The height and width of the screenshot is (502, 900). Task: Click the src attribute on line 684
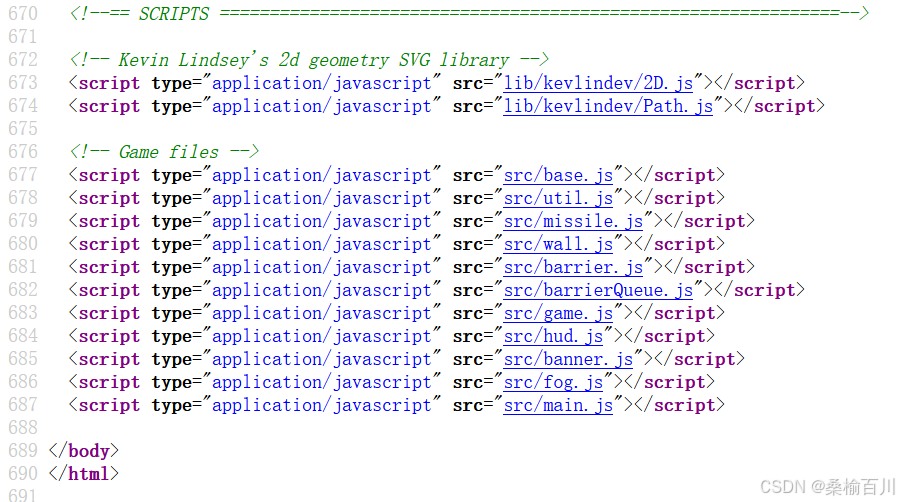(468, 336)
